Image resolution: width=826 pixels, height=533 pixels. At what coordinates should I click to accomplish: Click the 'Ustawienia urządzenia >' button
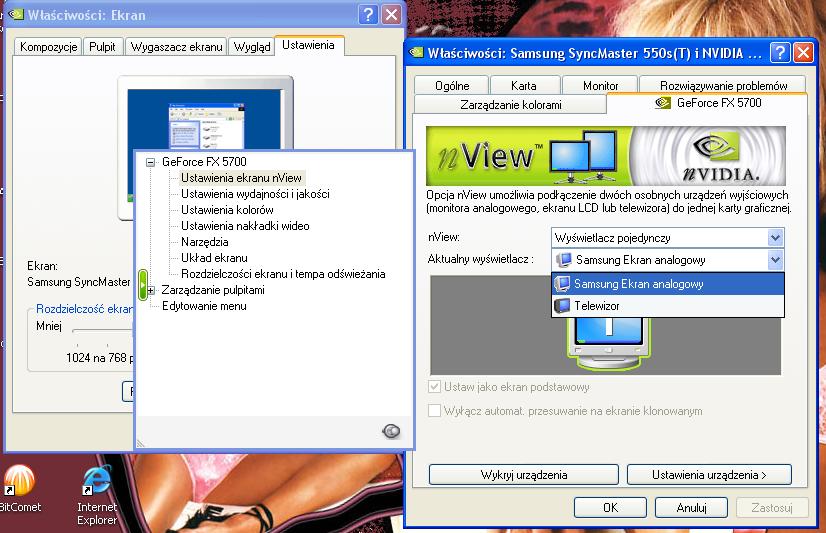tap(708, 474)
